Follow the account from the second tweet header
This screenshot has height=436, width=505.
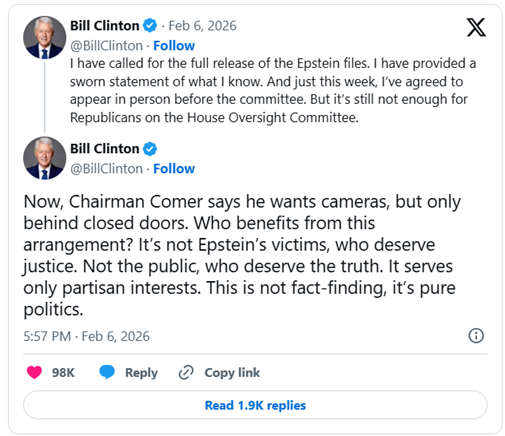click(174, 169)
